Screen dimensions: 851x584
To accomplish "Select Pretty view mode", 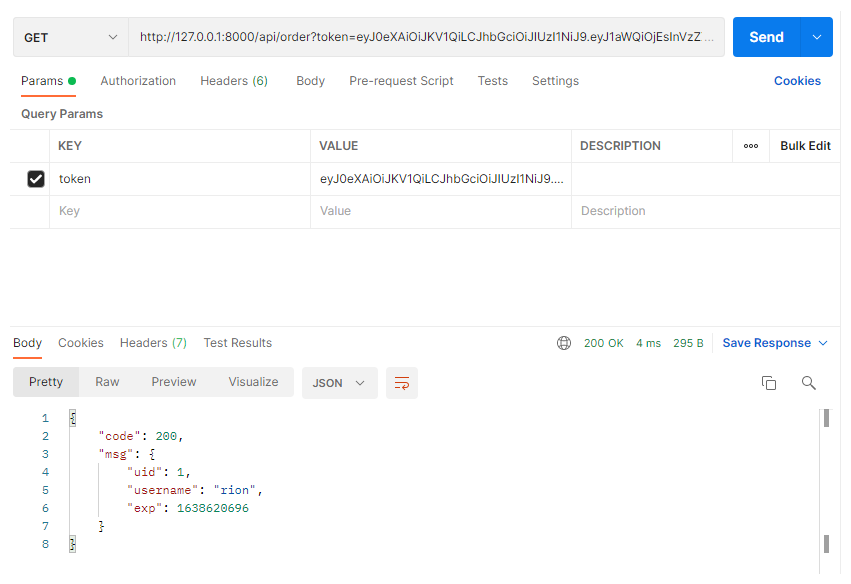I will click(x=46, y=382).
